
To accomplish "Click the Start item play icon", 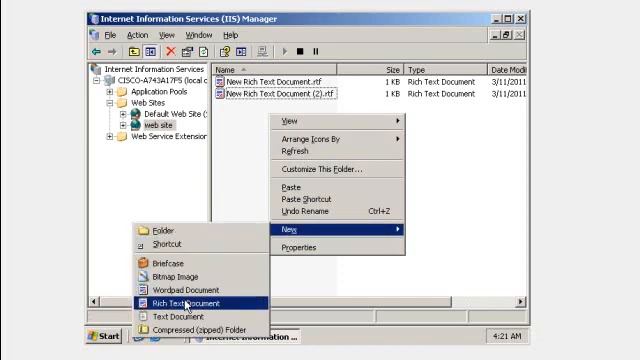I will 284,52.
